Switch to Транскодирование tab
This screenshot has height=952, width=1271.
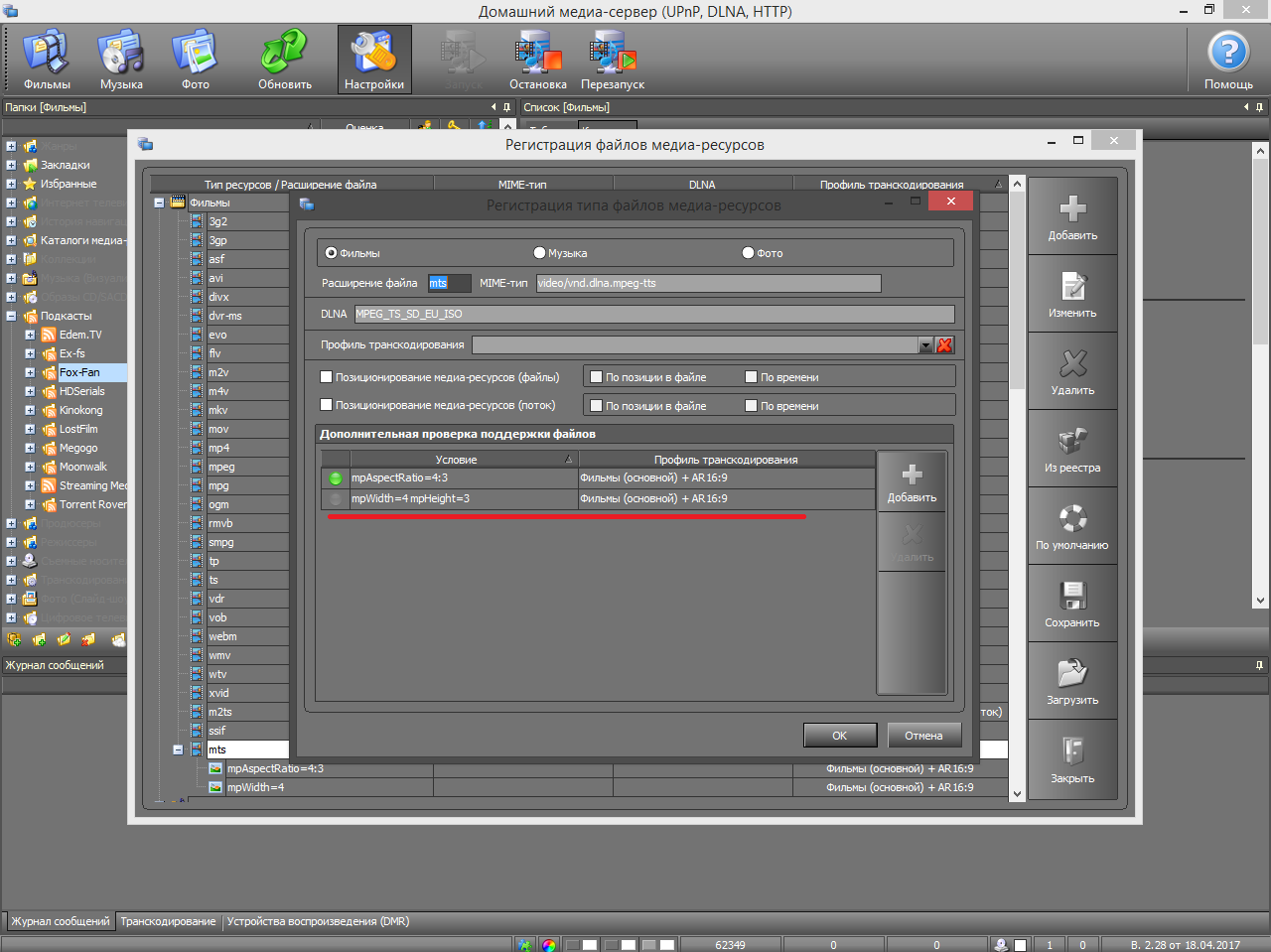click(168, 921)
